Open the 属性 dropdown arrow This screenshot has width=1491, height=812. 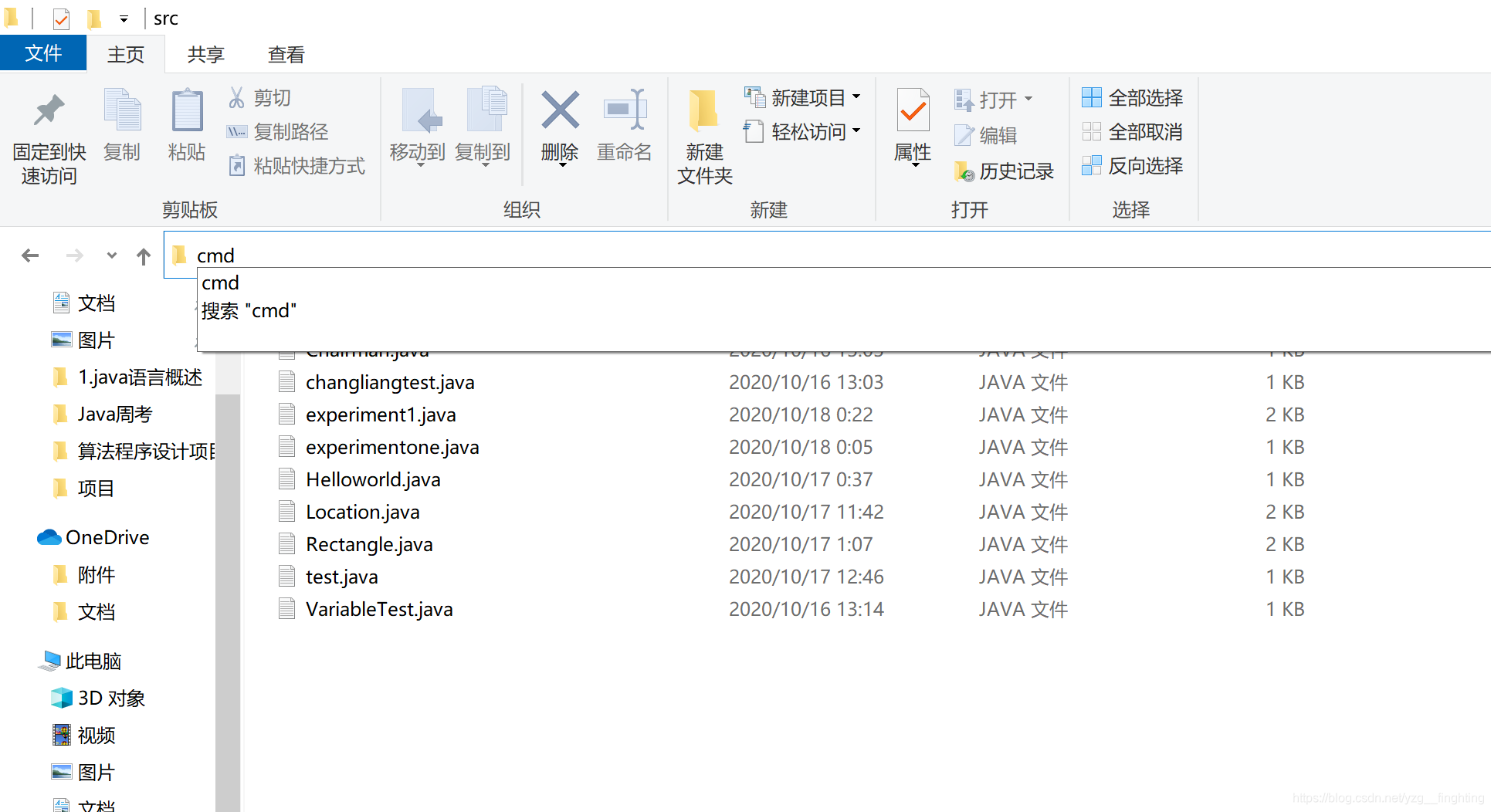[915, 165]
